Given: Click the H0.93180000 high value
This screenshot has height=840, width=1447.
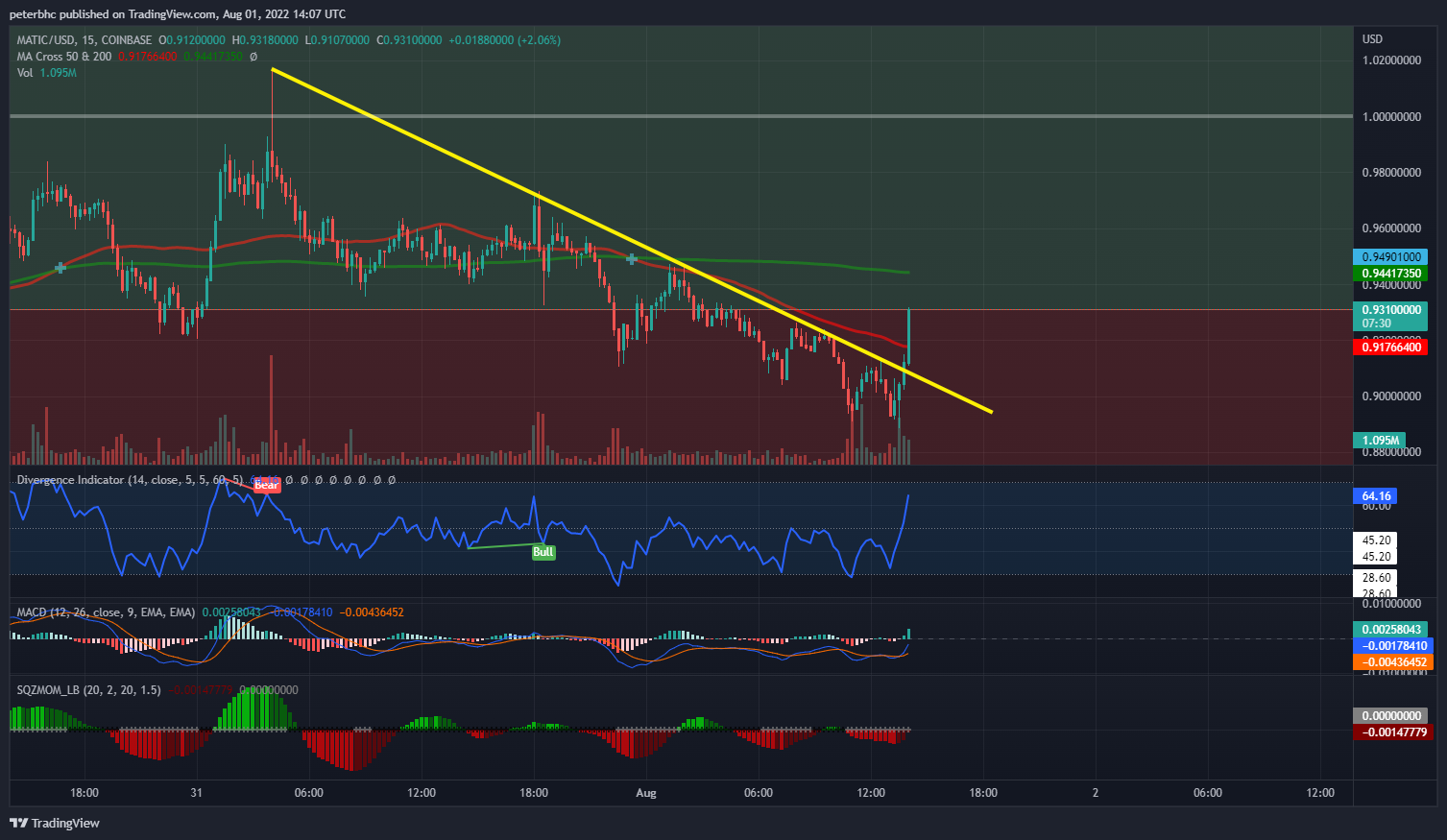Looking at the screenshot, I should pyautogui.click(x=265, y=40).
